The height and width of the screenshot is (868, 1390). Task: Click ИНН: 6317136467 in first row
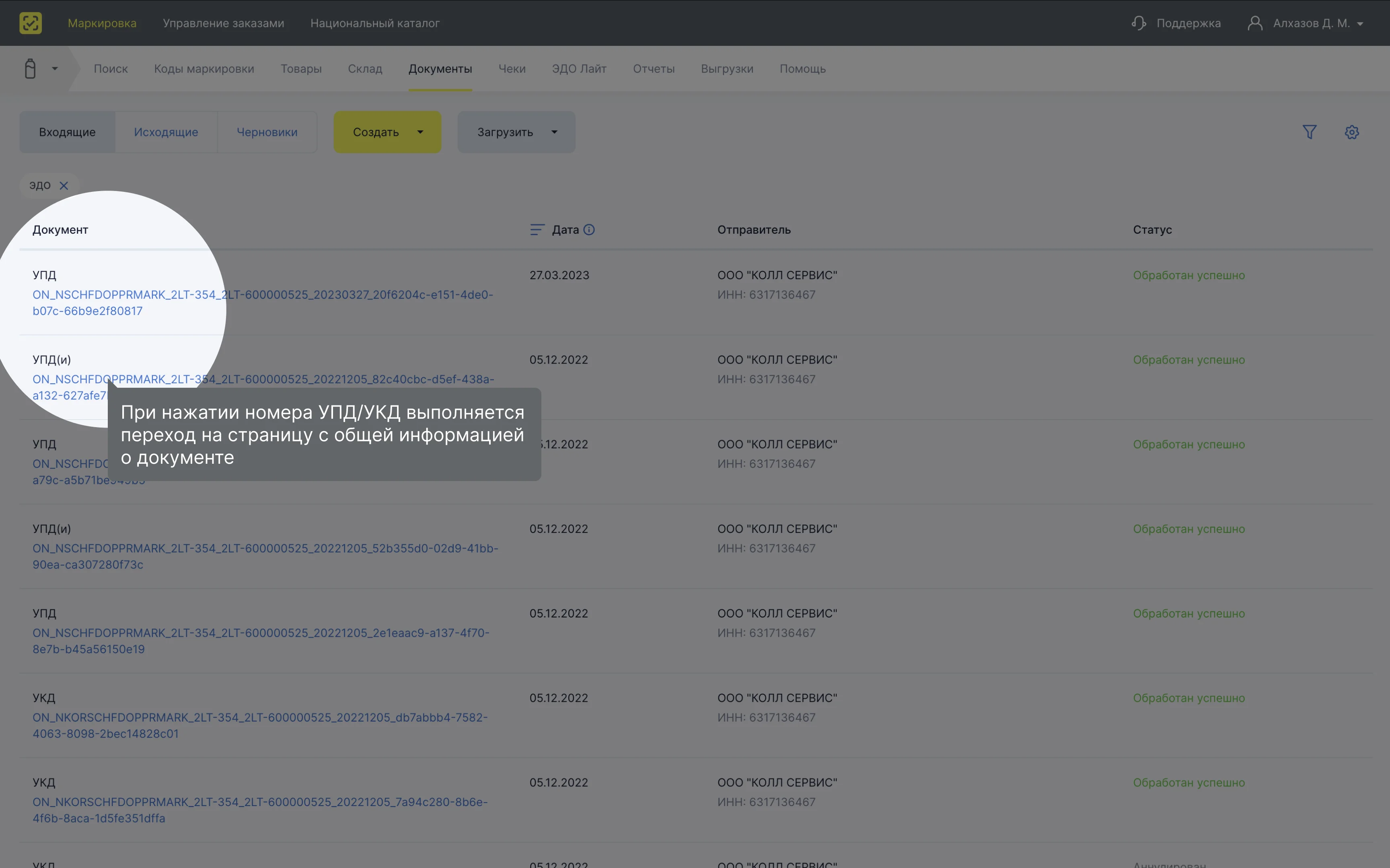pos(766,294)
